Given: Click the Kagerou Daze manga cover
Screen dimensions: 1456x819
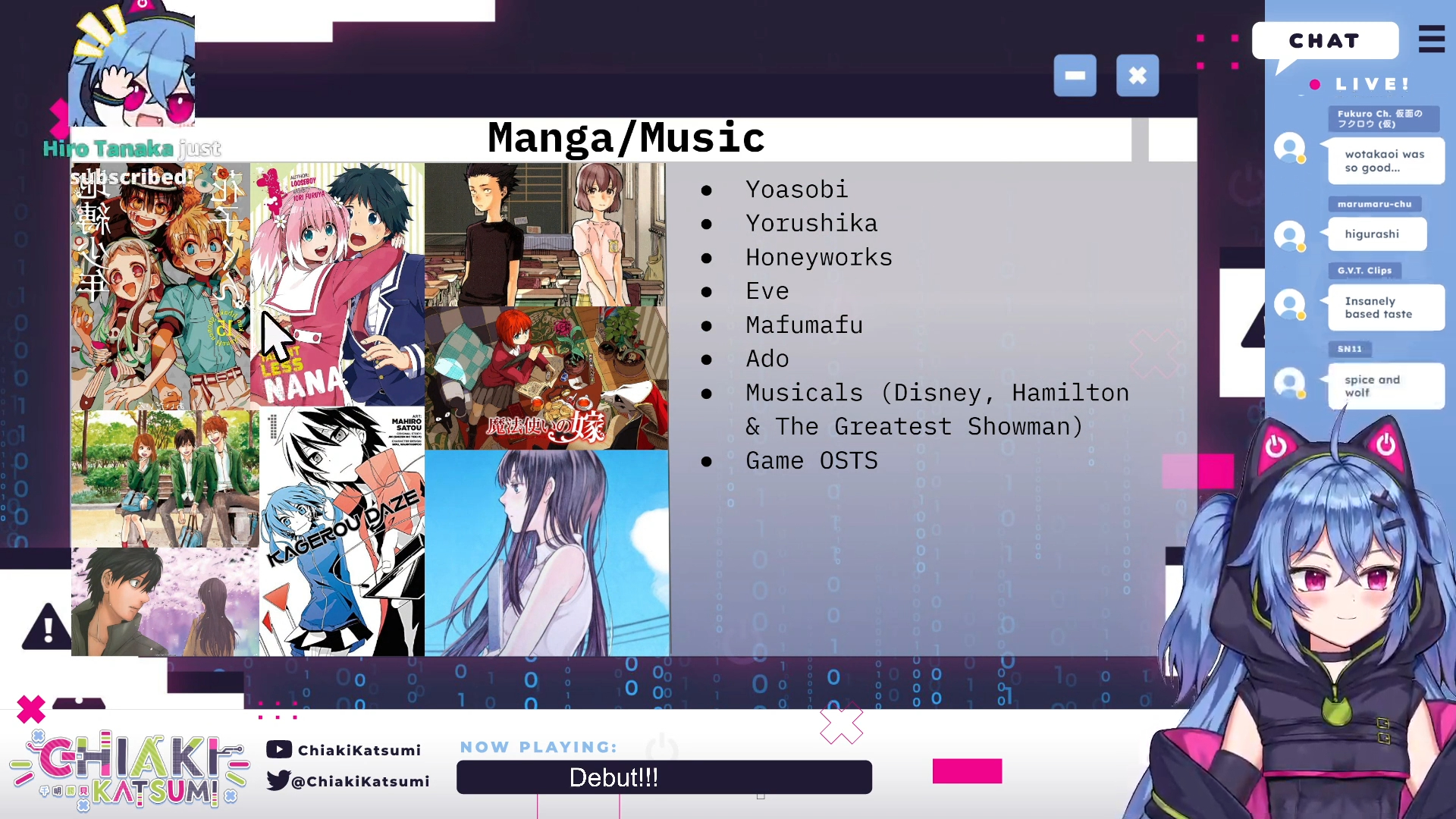Looking at the screenshot, I should [x=342, y=532].
